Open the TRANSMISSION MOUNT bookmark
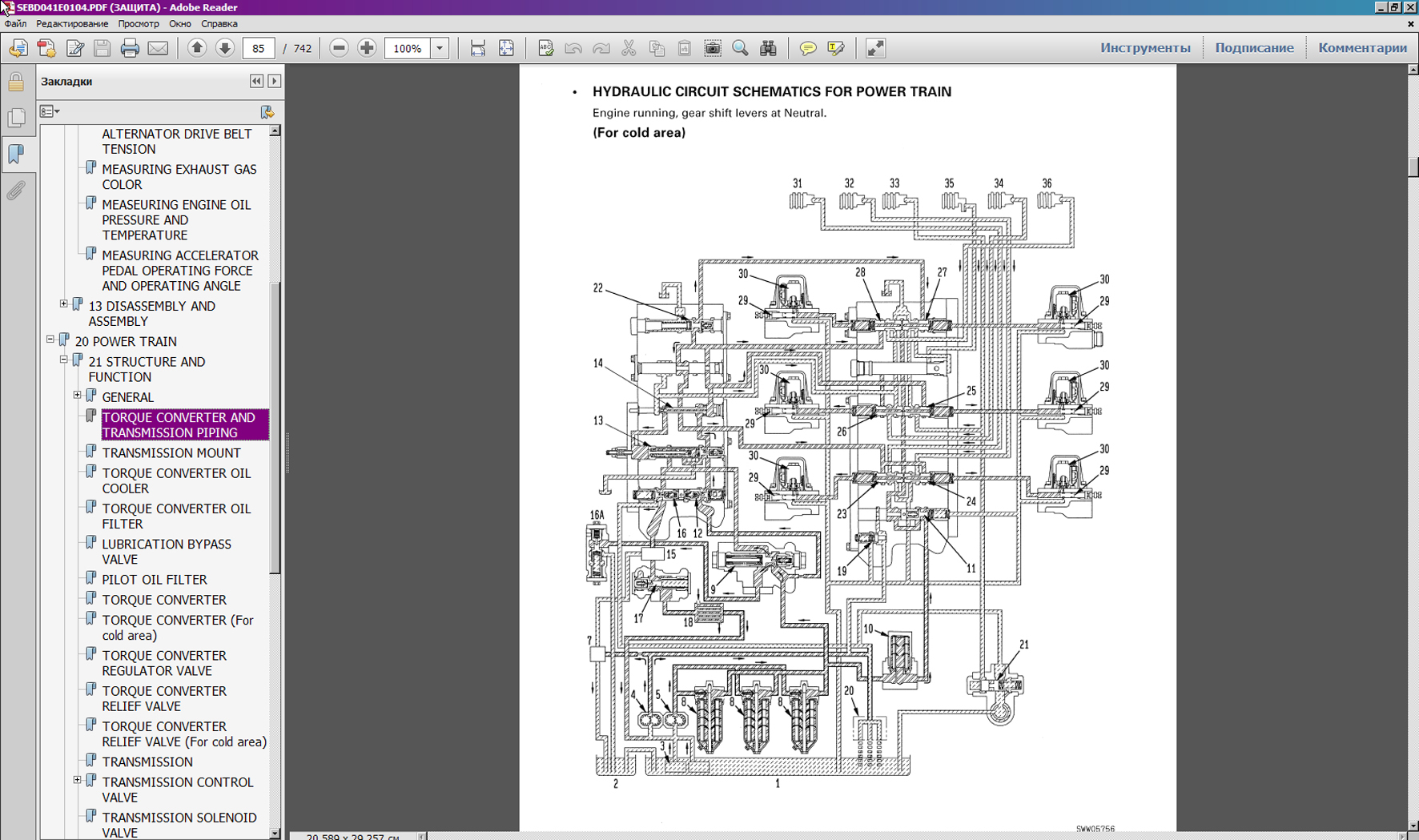The width and height of the screenshot is (1419, 840). (171, 453)
